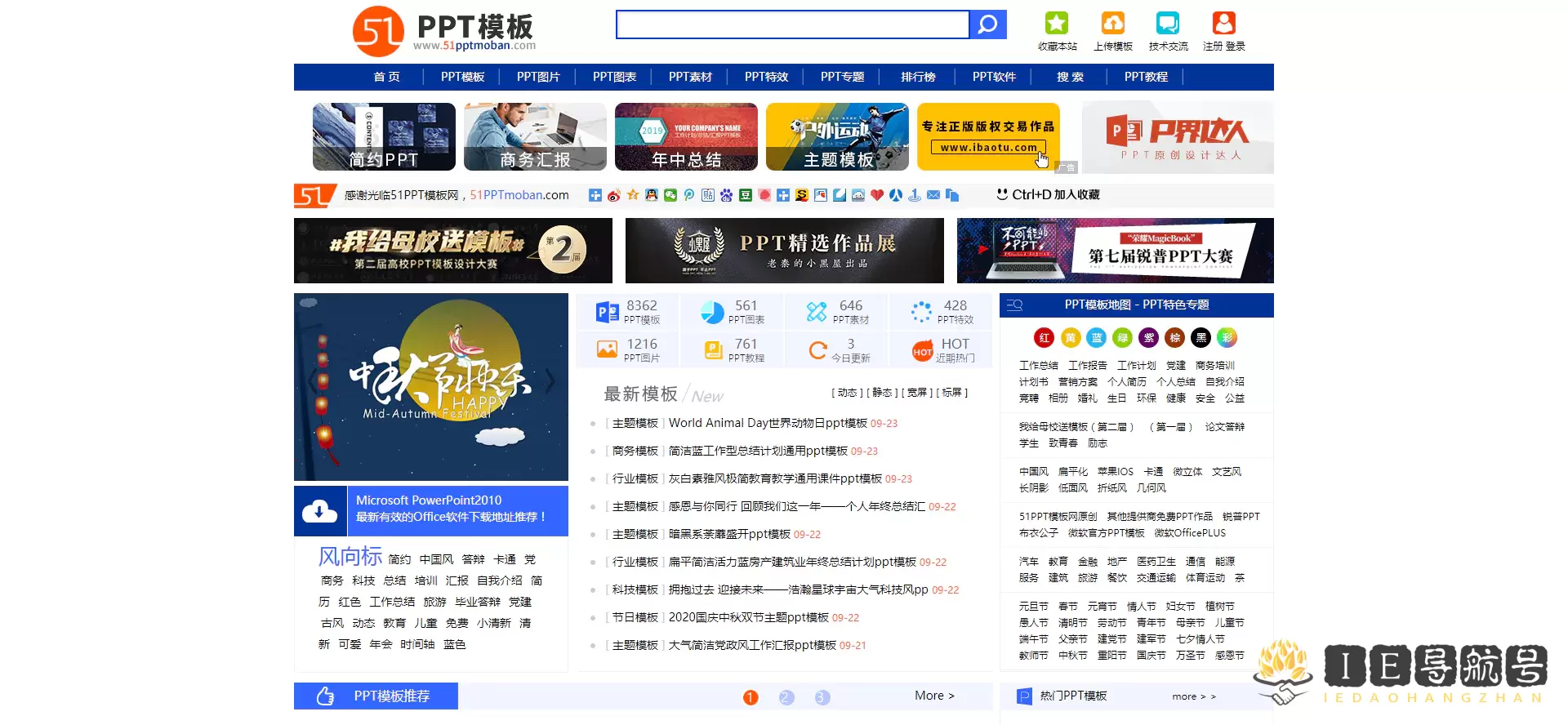This screenshot has width=1568, height=725.
Task: Open 今日更新 refresh icon
Action: pyautogui.click(x=817, y=350)
